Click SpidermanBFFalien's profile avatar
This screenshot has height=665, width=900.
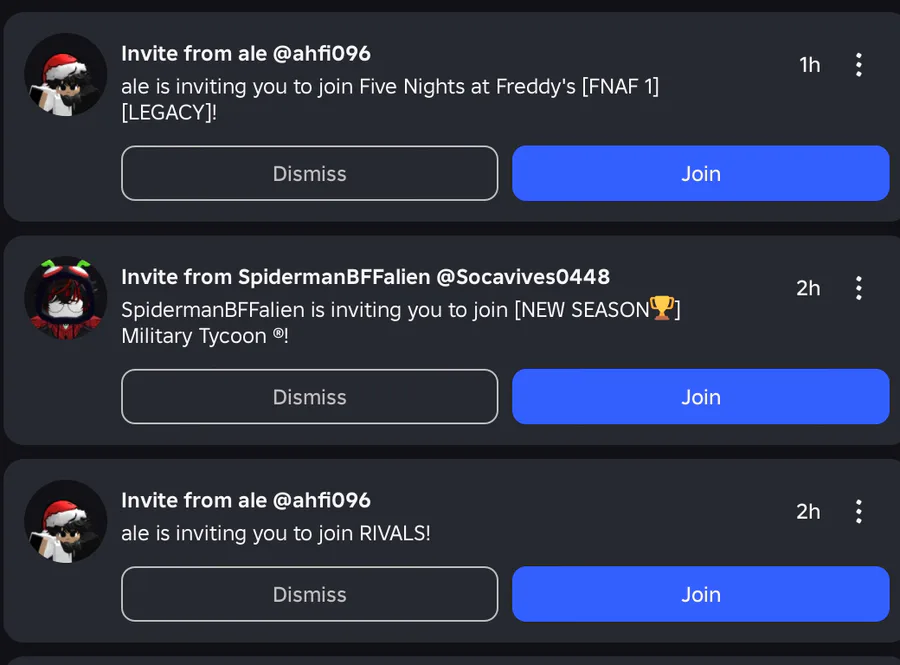(x=66, y=298)
